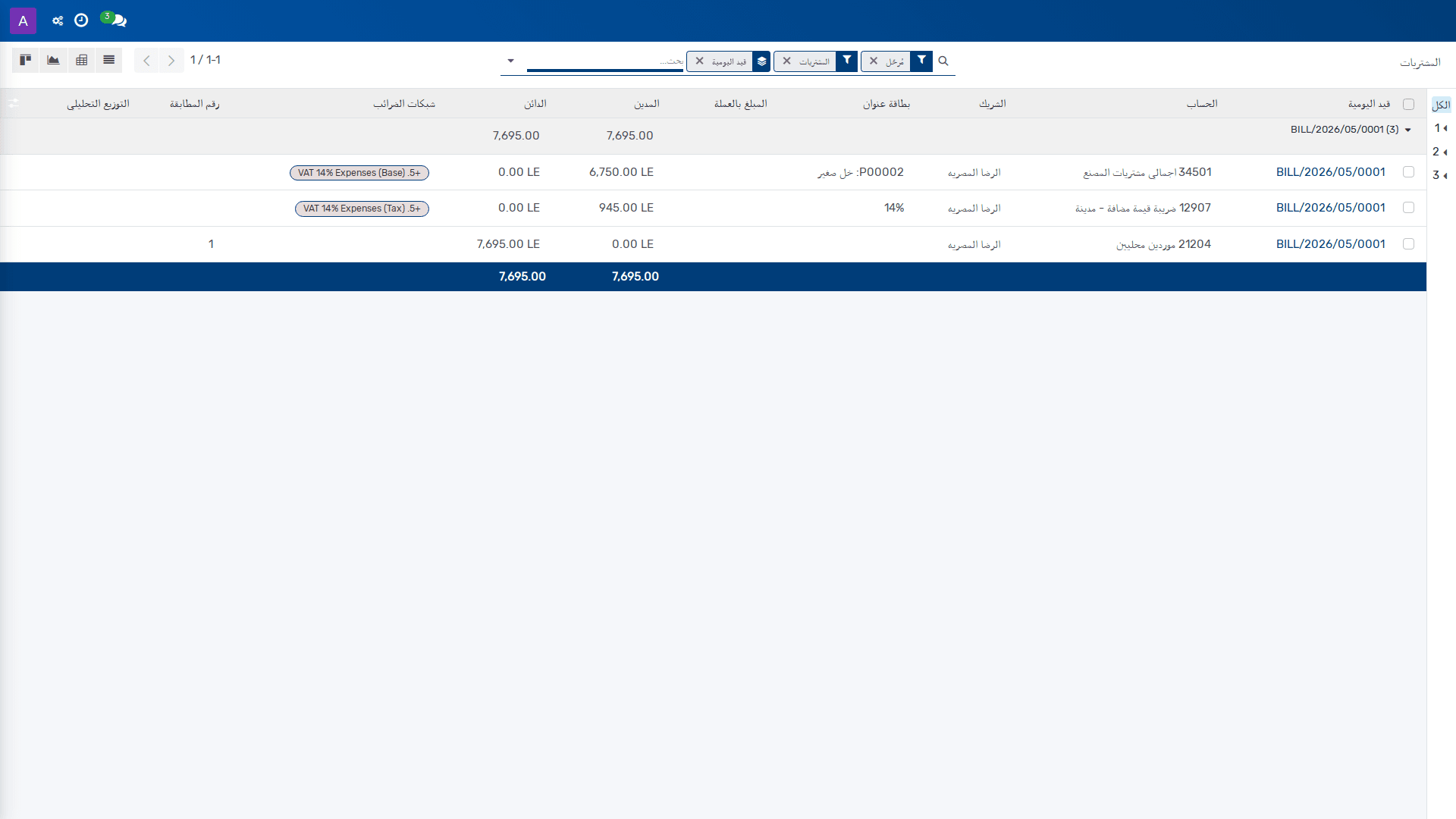The width and height of the screenshot is (1456, 819).
Task: Expand group 2 in side panel
Action: pyautogui.click(x=1439, y=152)
